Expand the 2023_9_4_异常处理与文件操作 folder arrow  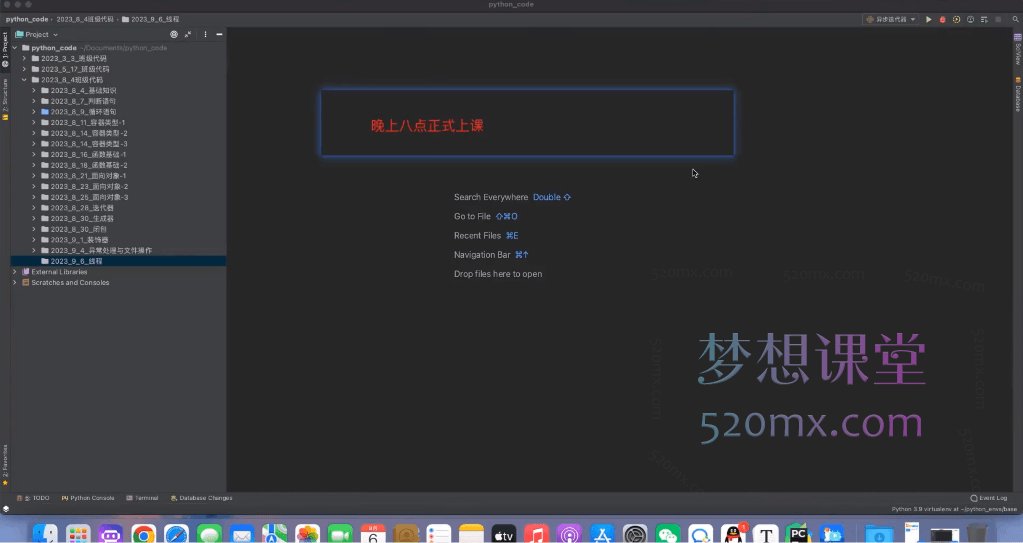[x=34, y=251]
